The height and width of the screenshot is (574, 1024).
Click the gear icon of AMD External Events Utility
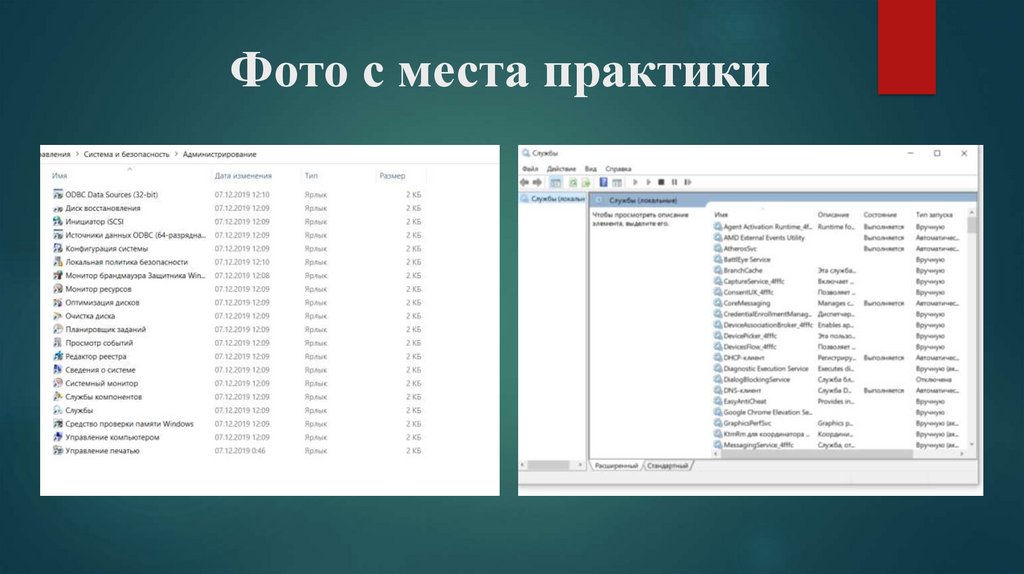click(x=718, y=238)
